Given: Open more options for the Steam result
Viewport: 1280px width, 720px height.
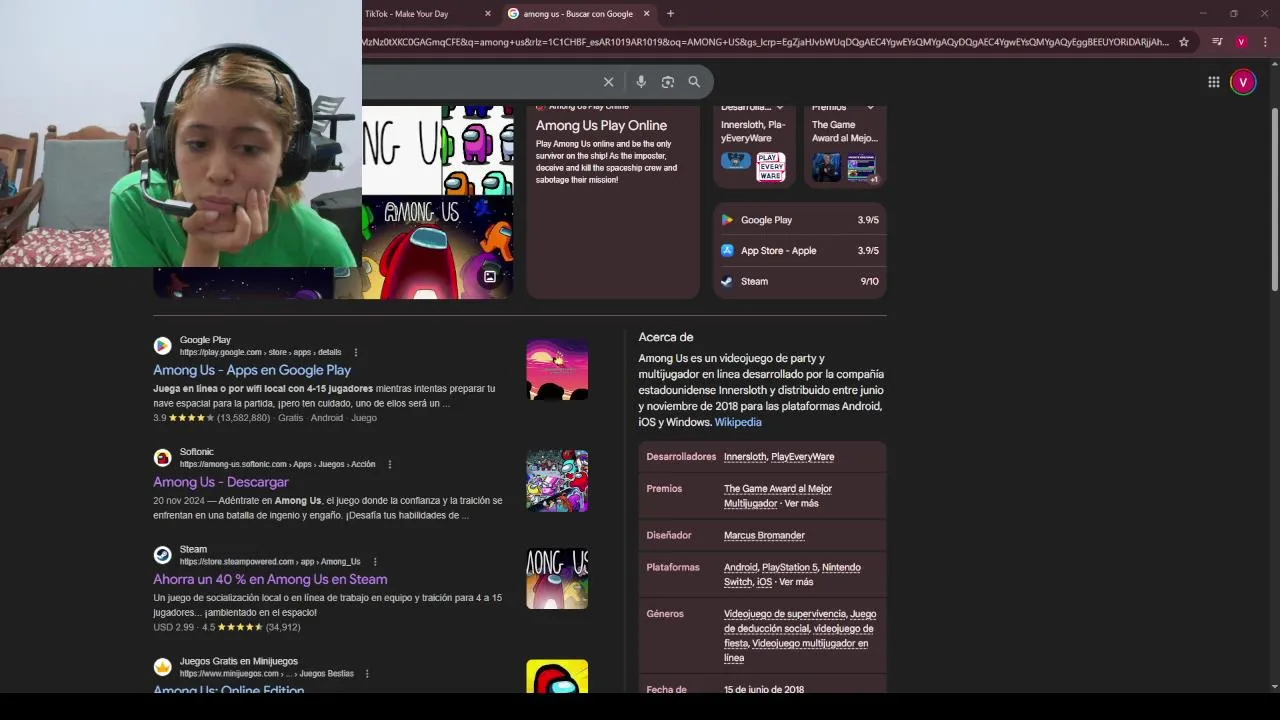Looking at the screenshot, I should pyautogui.click(x=374, y=561).
